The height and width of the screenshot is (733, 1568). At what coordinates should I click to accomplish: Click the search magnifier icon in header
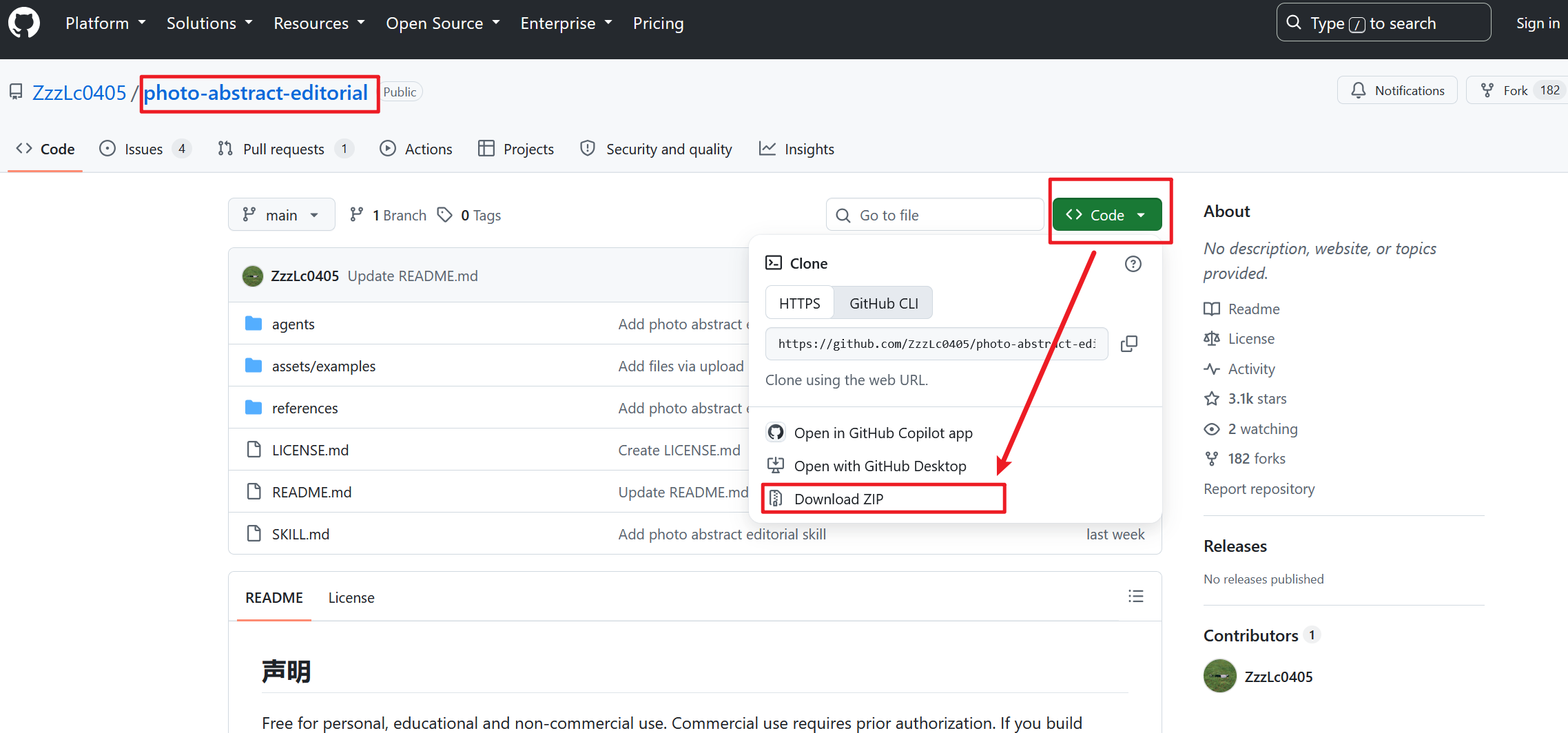[1294, 23]
